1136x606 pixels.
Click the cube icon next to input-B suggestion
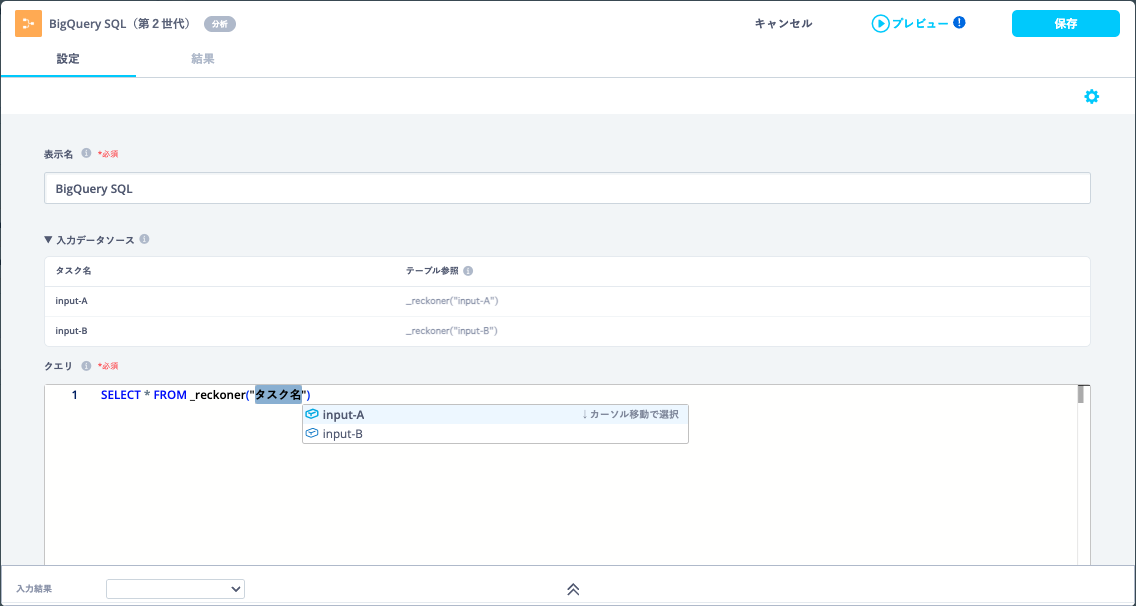pos(312,433)
